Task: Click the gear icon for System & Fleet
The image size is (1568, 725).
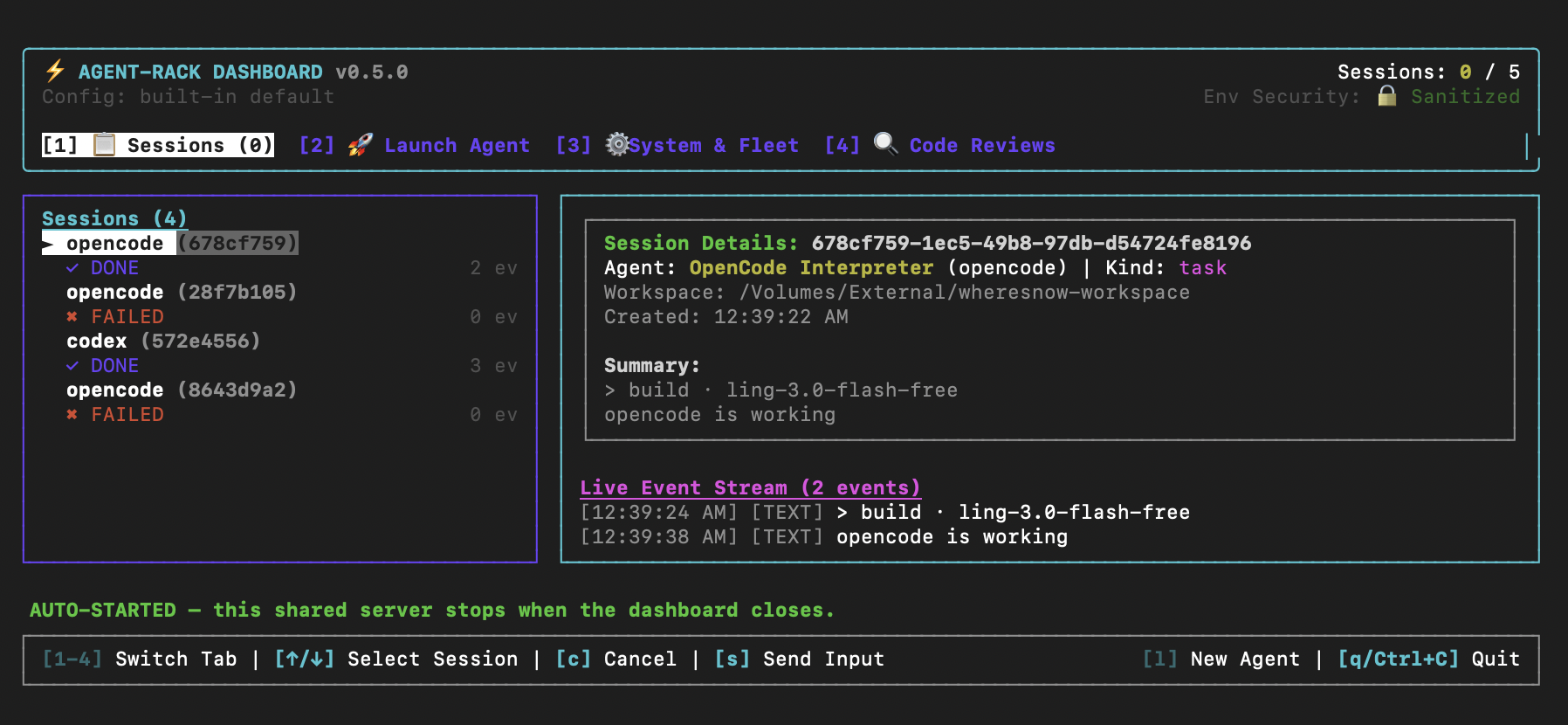Action: coord(617,144)
